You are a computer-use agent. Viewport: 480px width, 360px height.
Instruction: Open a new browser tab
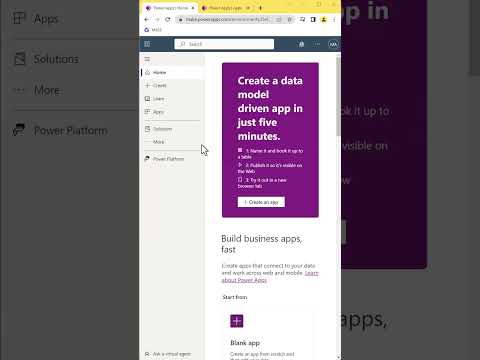[x=260, y=8]
